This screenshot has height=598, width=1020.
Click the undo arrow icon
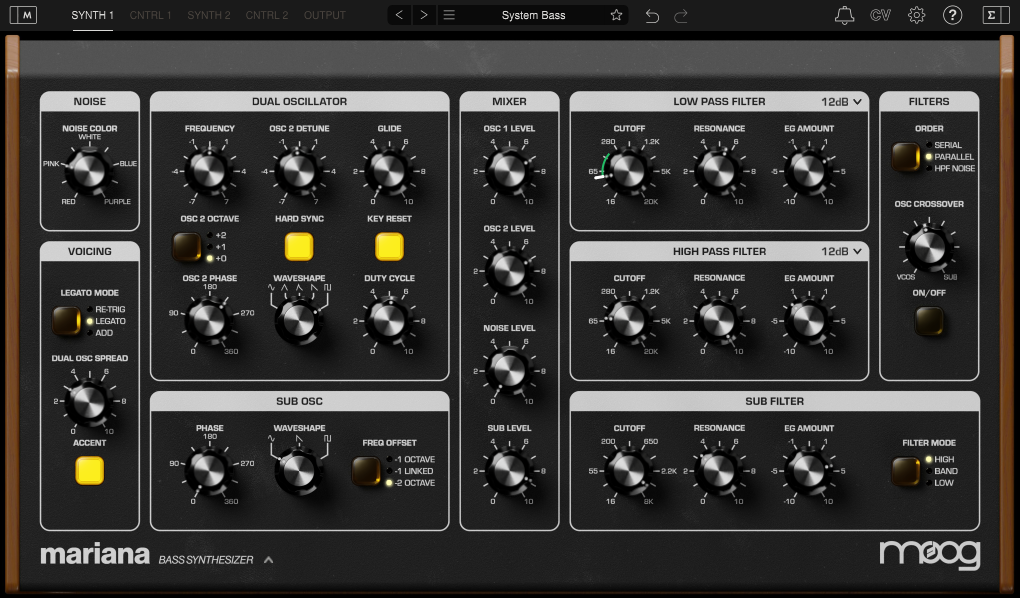point(652,15)
